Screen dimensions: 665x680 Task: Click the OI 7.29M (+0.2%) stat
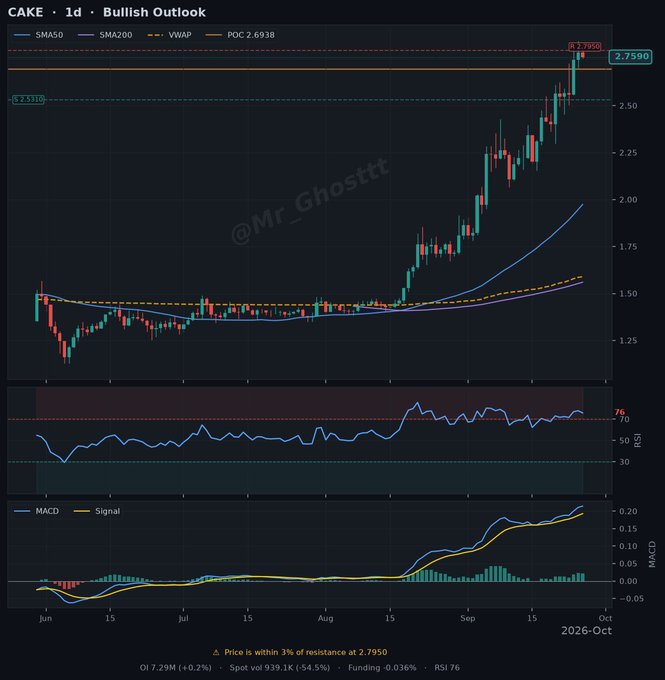coord(176,668)
